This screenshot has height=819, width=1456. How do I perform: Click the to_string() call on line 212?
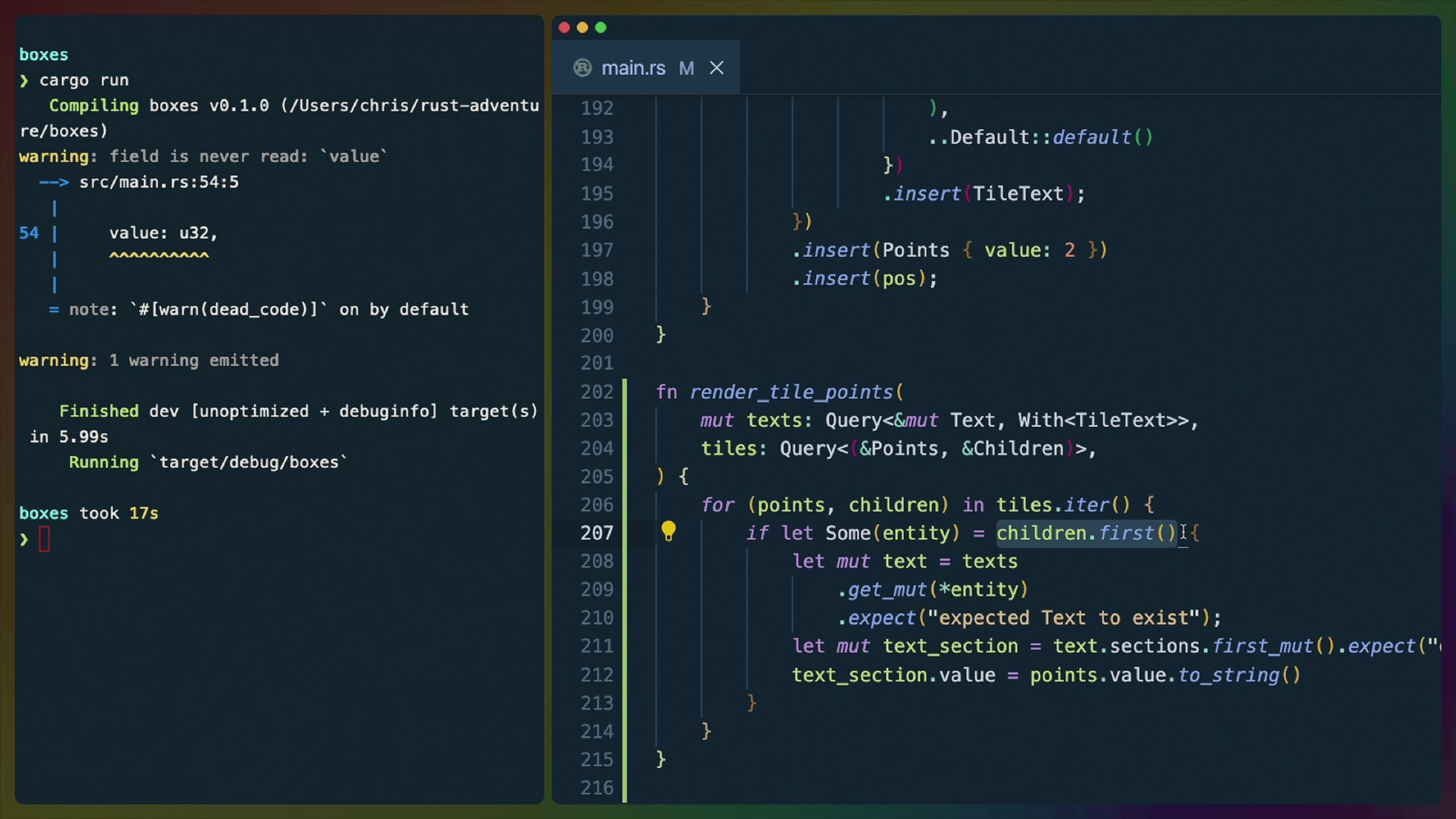pos(1239,675)
